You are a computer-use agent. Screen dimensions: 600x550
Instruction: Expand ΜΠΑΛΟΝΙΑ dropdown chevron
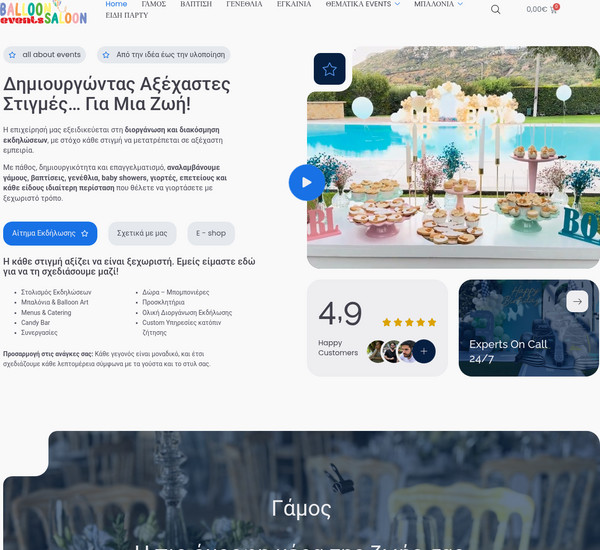pos(460,4)
